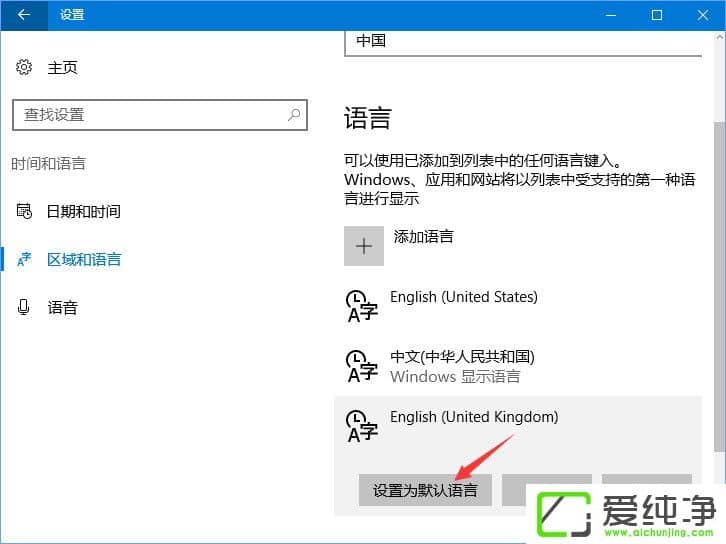The width and height of the screenshot is (726, 544).
Task: Click the 日期和时间 calendar clock icon
Action: (x=24, y=211)
